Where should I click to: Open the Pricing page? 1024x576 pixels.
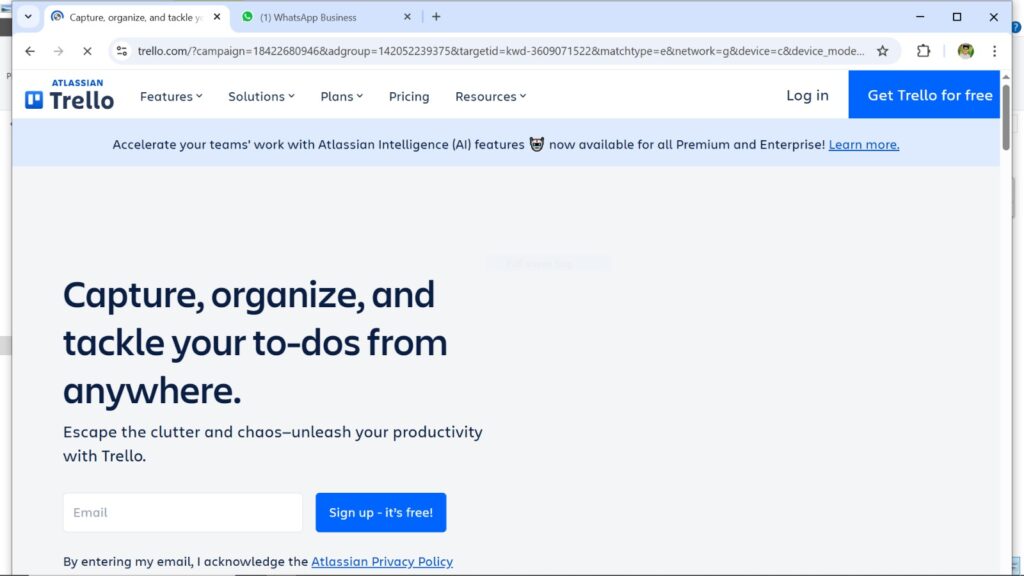click(x=409, y=96)
